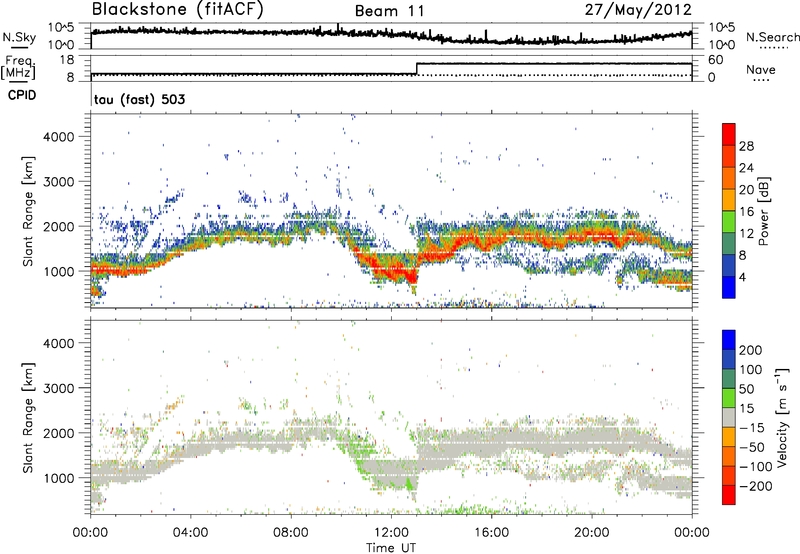800x554 pixels.
Task: Click the frequency step-up near 13:00 UT
Action: 417,69
